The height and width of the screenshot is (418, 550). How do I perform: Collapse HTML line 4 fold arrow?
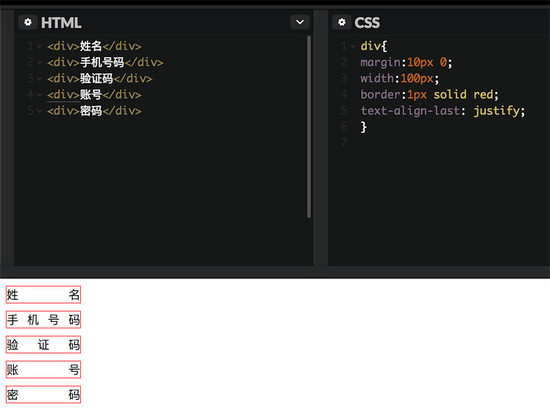point(40,95)
